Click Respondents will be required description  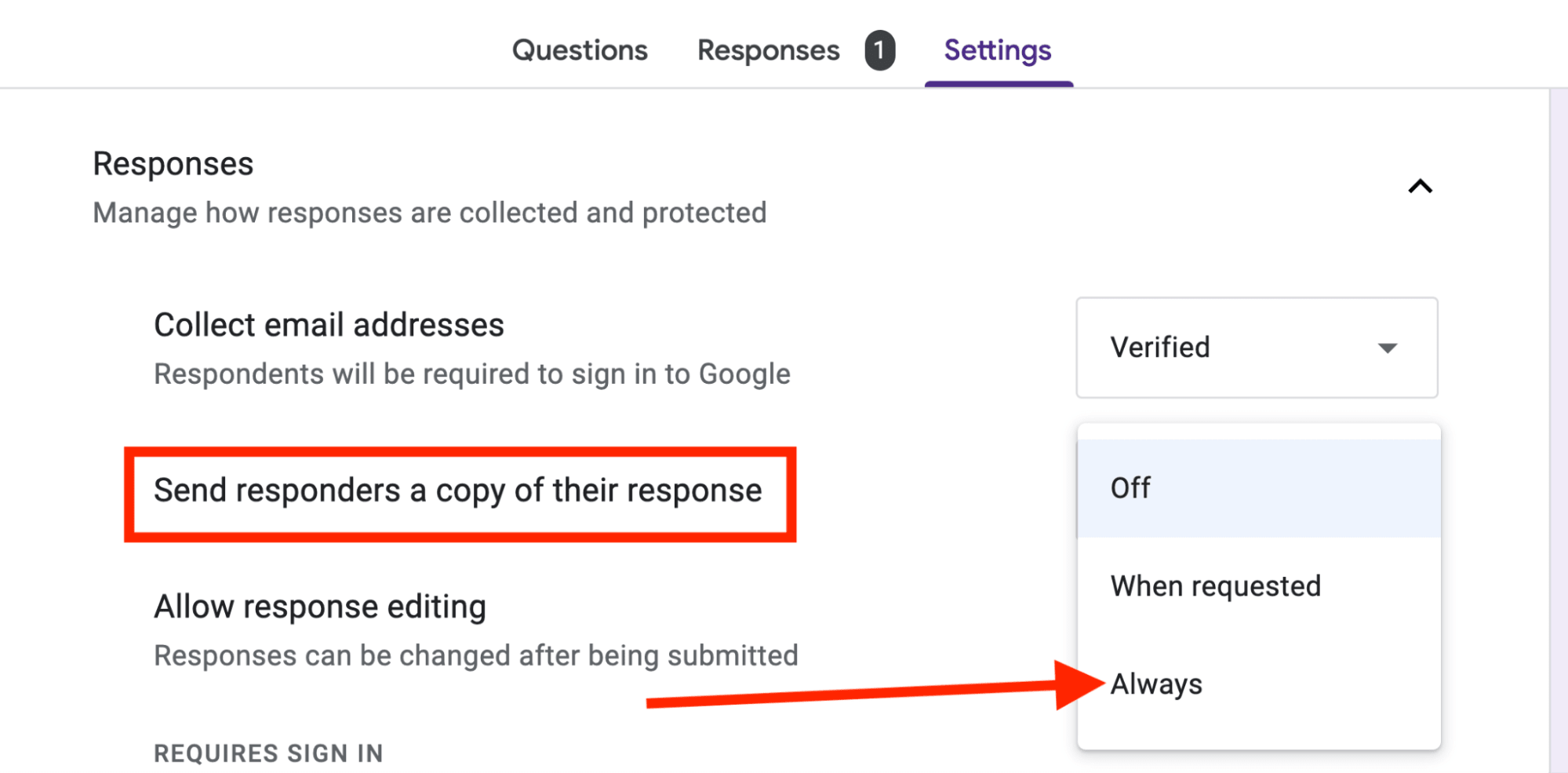coord(471,374)
